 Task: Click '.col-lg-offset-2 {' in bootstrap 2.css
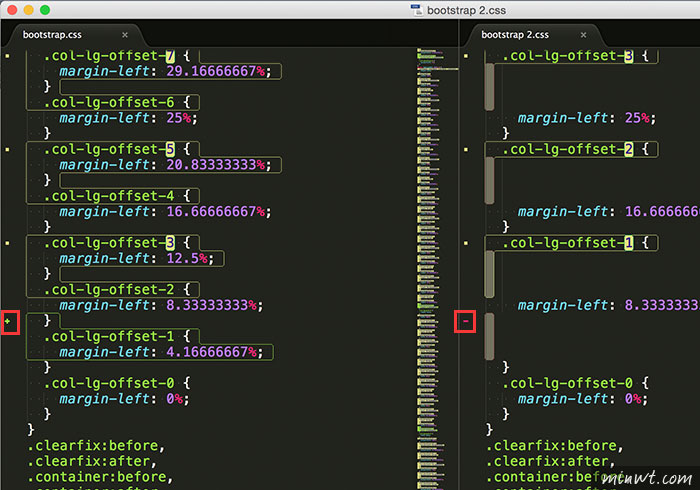(x=575, y=149)
